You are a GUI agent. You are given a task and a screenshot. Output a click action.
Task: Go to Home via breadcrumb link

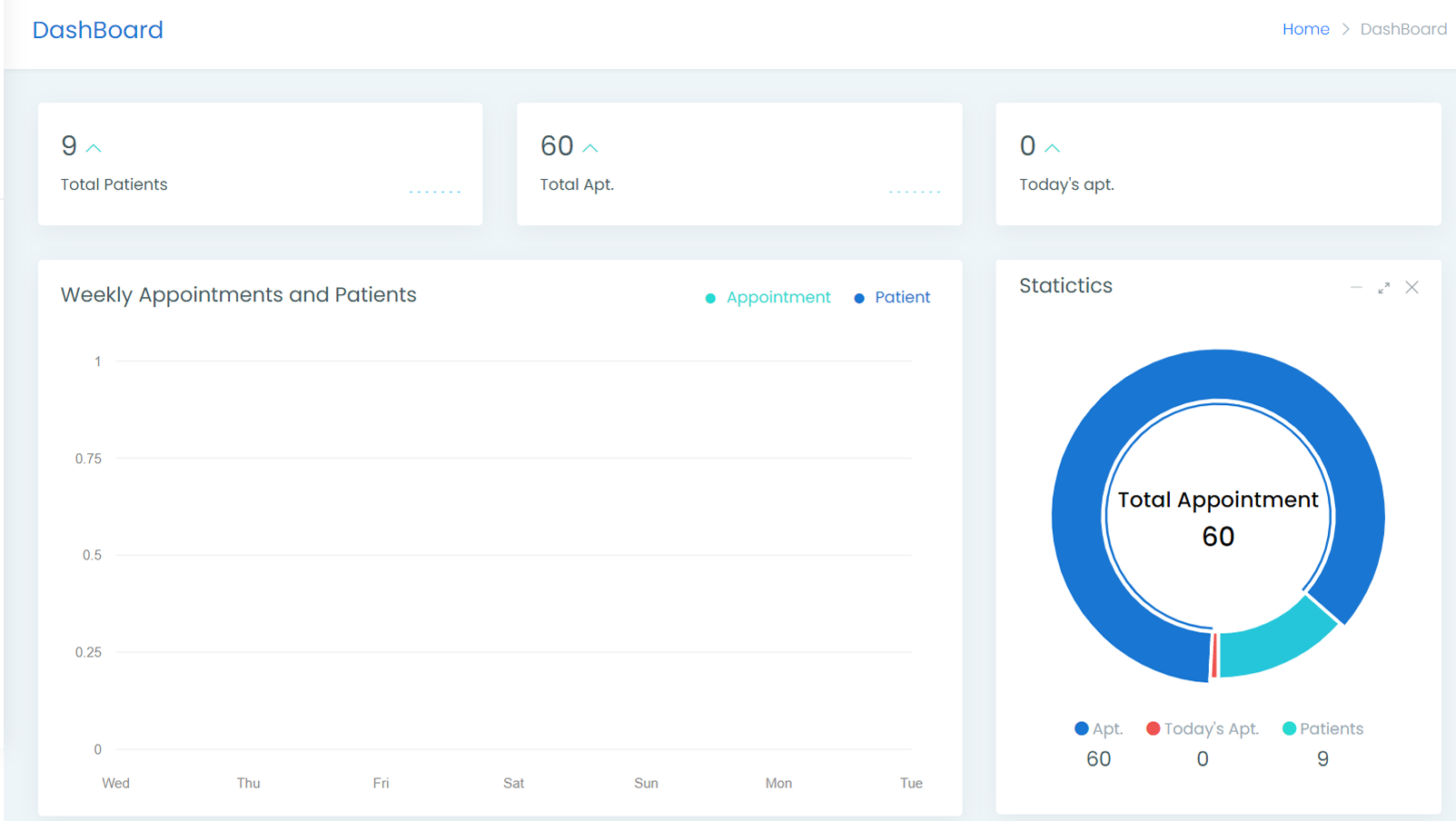click(x=1305, y=29)
